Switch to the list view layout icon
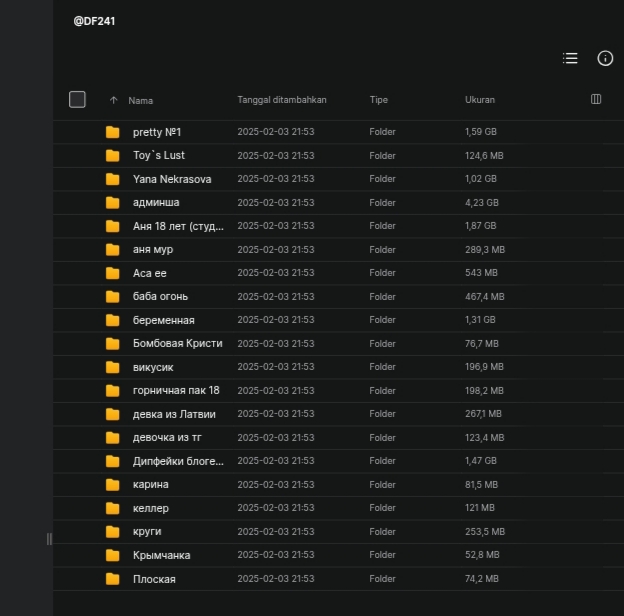 [570, 58]
